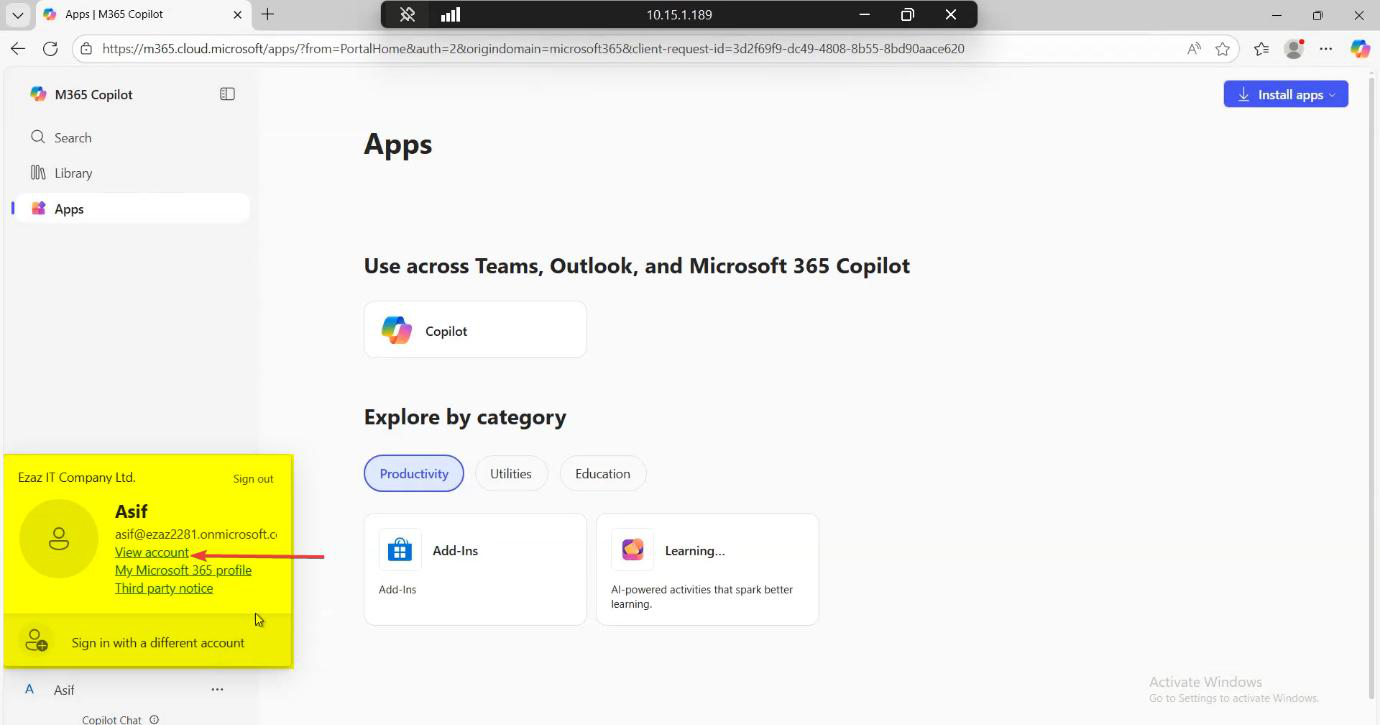The height and width of the screenshot is (725, 1380).
Task: Open the tab actions dropdown arrow
Action: click(x=18, y=15)
